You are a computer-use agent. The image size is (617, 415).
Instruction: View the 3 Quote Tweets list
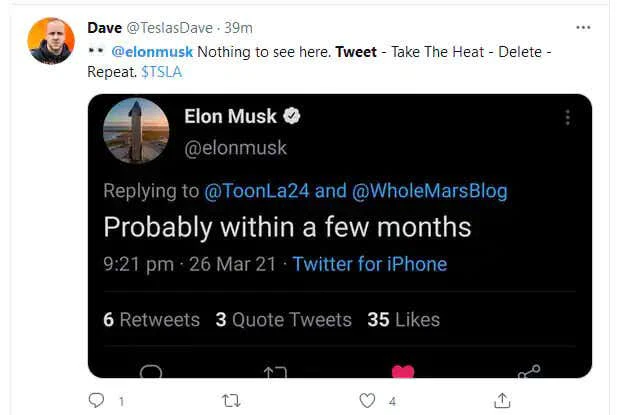pos(283,320)
